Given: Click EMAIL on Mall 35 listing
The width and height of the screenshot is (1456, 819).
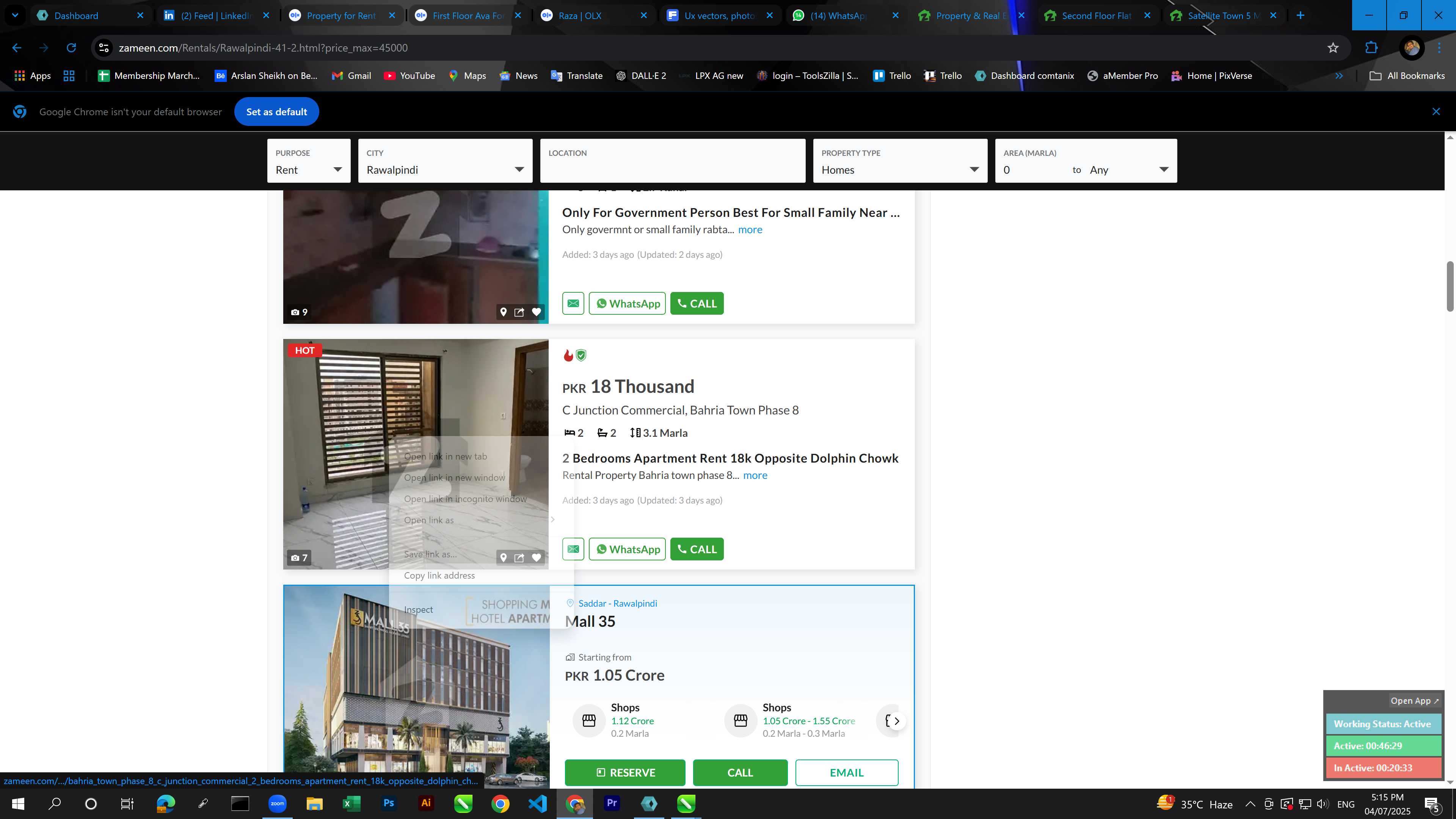Looking at the screenshot, I should coord(846,772).
